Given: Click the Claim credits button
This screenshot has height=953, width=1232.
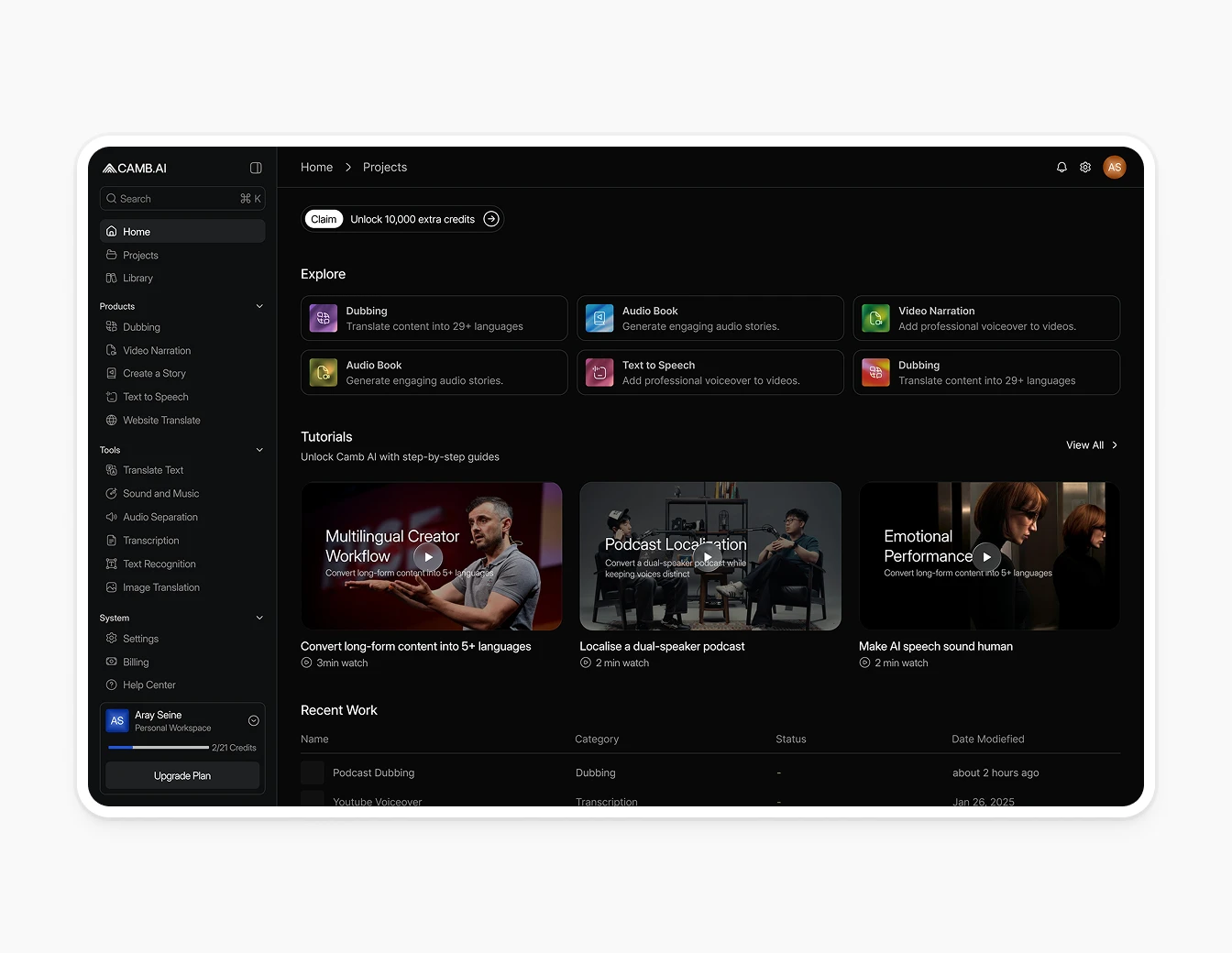Looking at the screenshot, I should [323, 219].
